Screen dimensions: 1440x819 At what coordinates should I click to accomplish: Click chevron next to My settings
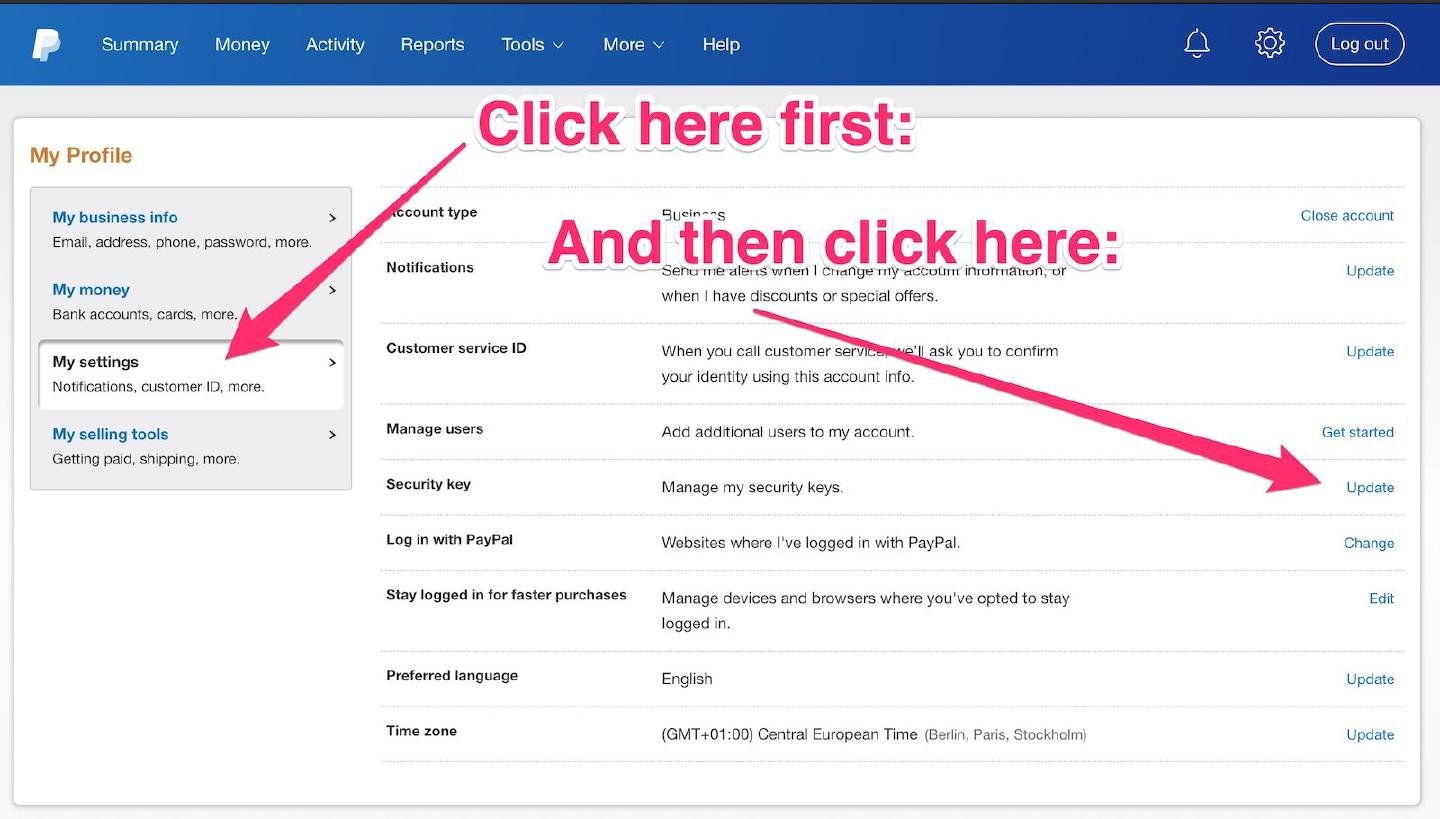tap(333, 362)
